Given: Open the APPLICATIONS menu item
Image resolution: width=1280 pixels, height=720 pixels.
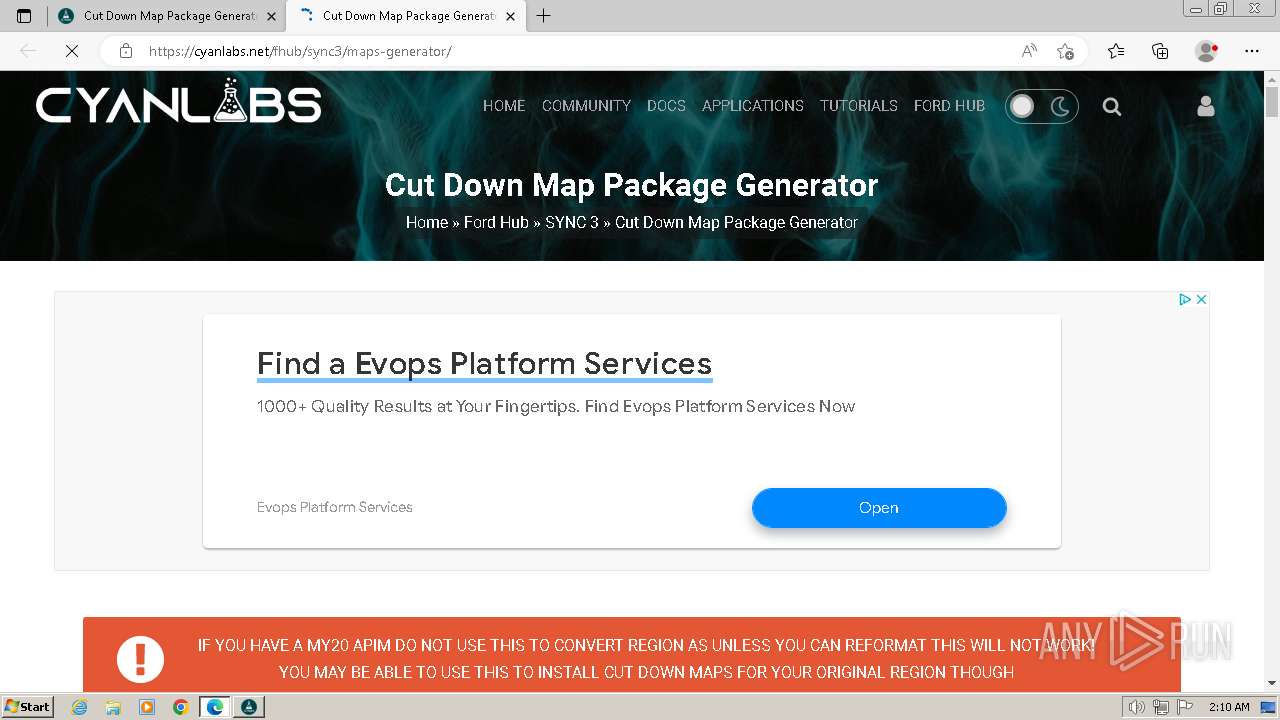Looking at the screenshot, I should (x=753, y=106).
